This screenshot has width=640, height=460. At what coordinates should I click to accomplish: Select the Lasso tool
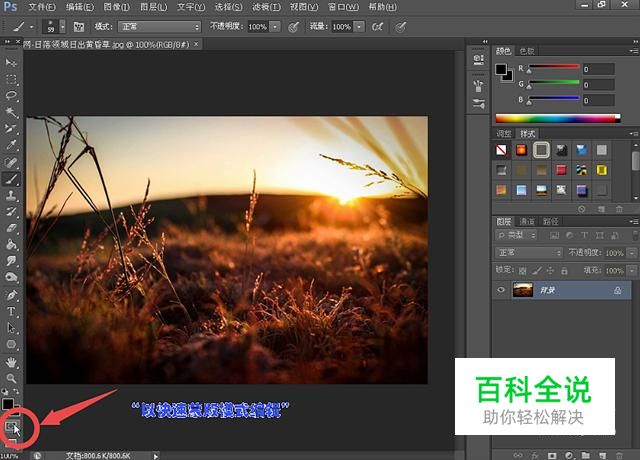coord(11,96)
